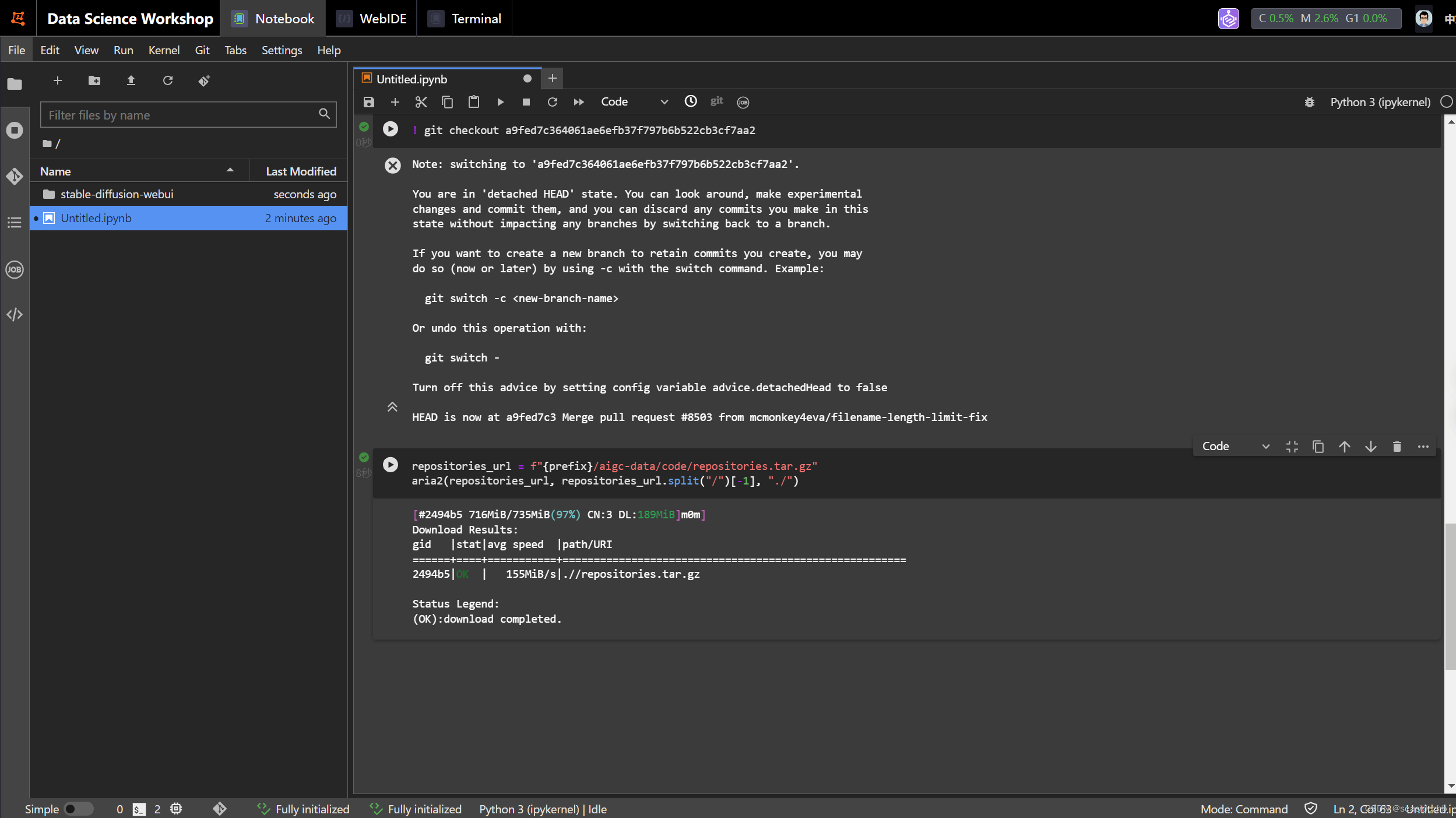Screen dimensions: 1456x818
Task: Click the restart kernel icon
Action: pyautogui.click(x=553, y=101)
